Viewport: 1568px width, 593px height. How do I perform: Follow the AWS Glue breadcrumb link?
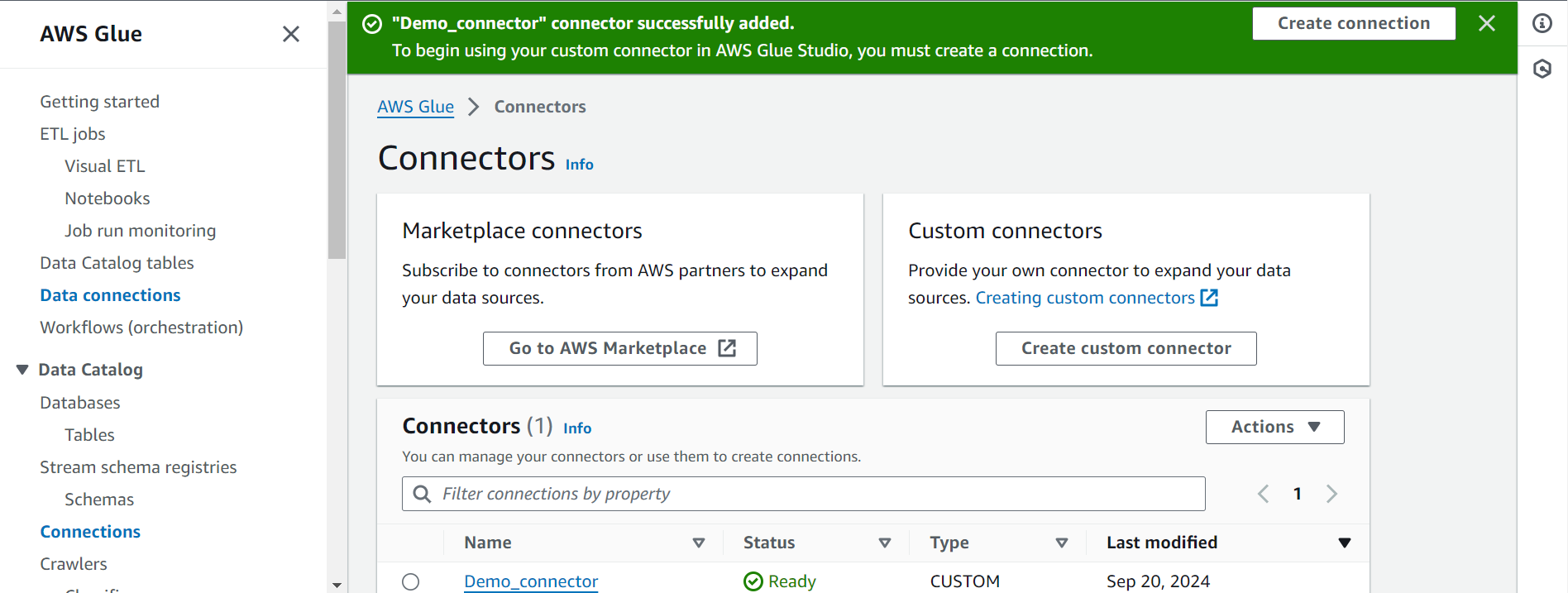(415, 107)
